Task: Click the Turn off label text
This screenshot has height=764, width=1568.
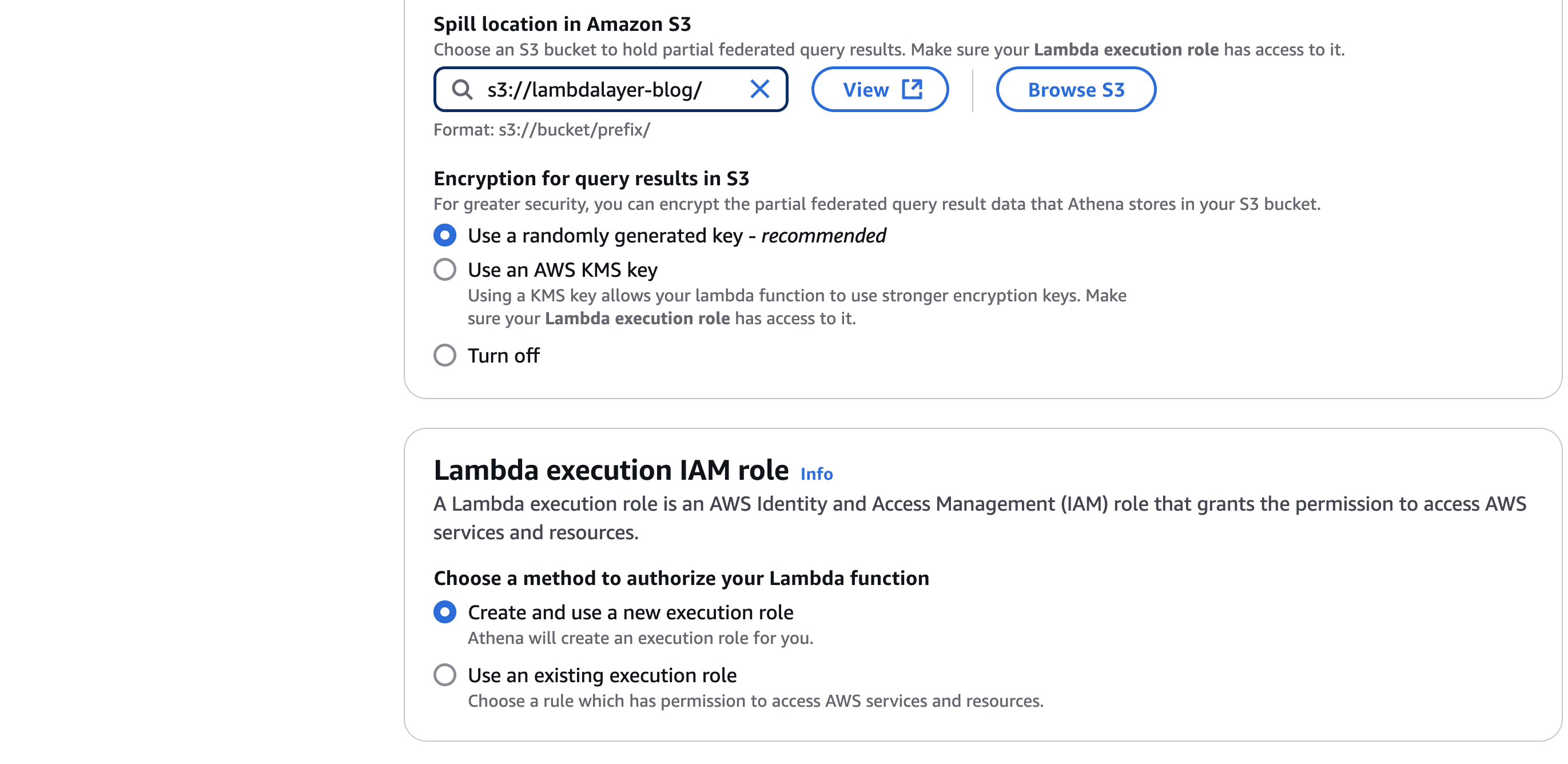Action: [x=503, y=356]
